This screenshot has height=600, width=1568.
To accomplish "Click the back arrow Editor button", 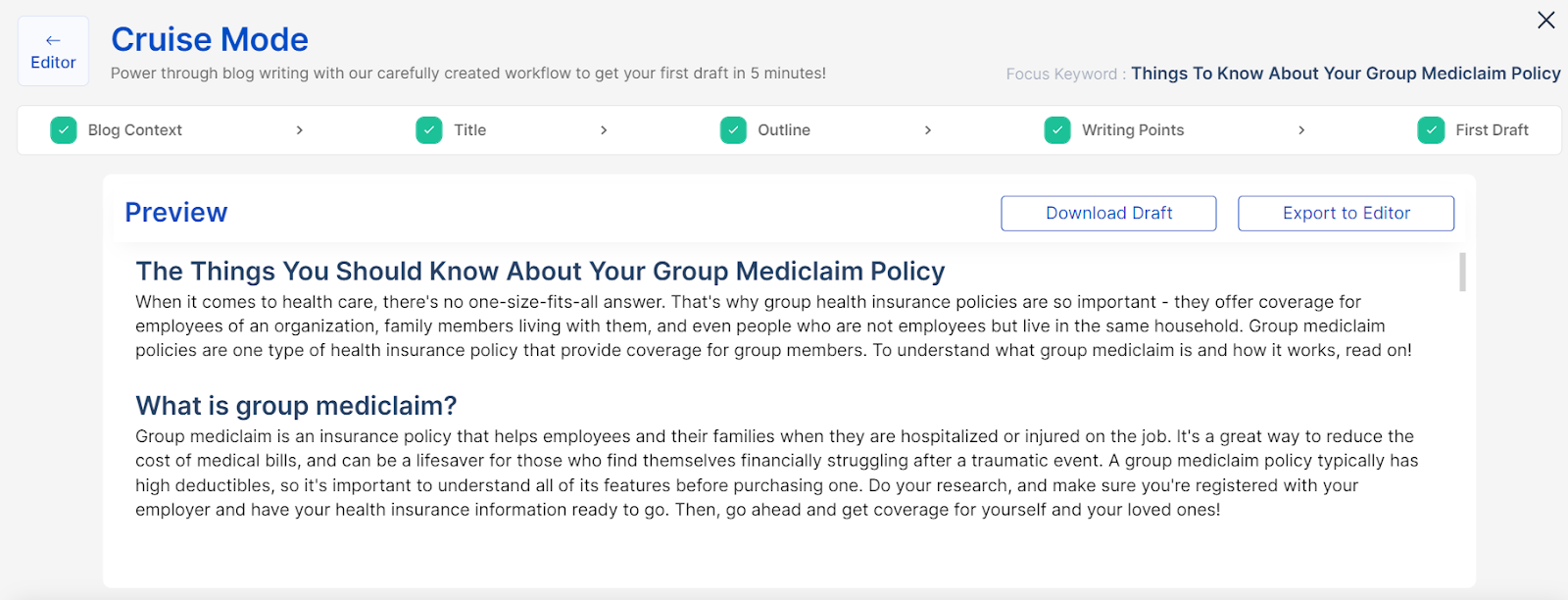I will pyautogui.click(x=53, y=51).
